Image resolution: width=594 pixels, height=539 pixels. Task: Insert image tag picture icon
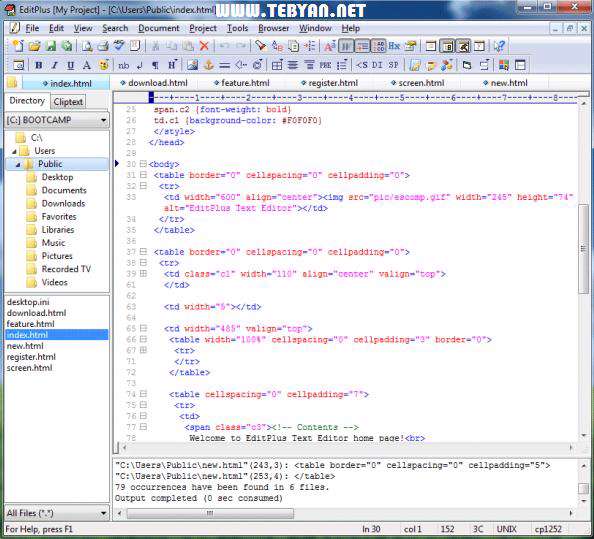coord(192,65)
